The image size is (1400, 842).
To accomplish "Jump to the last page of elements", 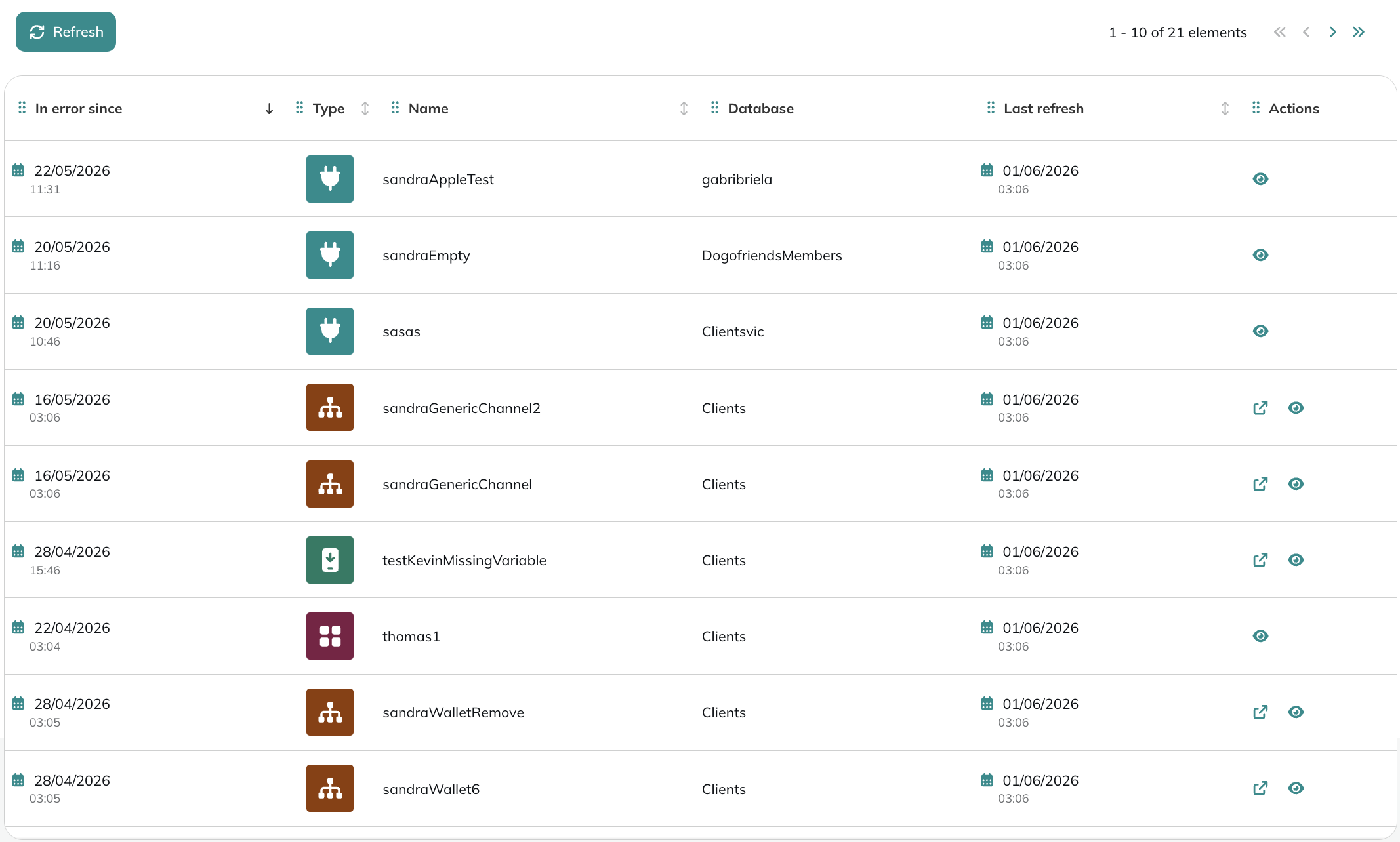I will tap(1359, 32).
